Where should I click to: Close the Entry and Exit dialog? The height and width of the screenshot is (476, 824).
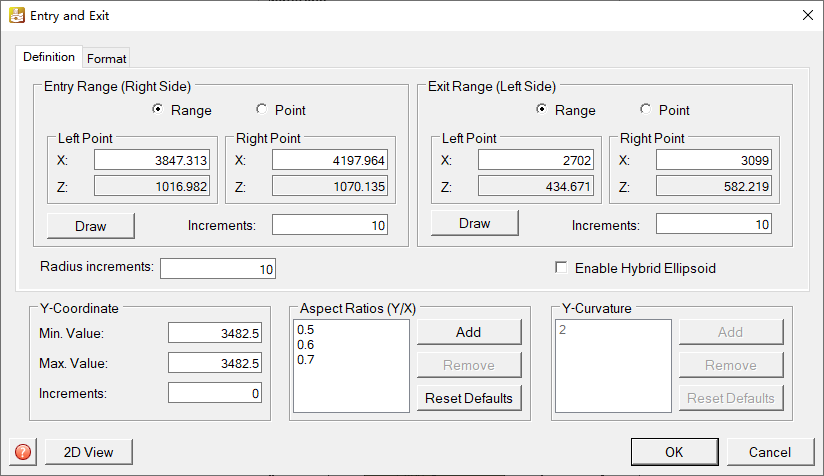(808, 15)
